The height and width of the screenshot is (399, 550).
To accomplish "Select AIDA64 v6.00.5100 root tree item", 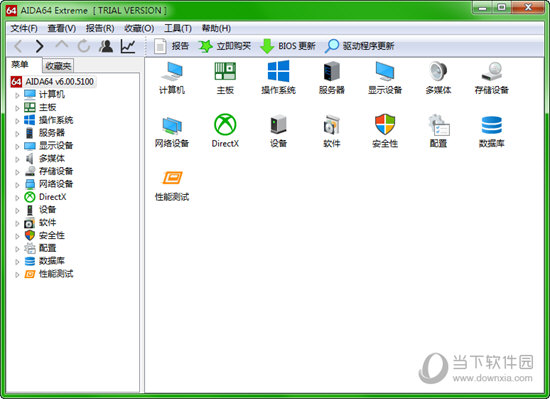I will 52,82.
